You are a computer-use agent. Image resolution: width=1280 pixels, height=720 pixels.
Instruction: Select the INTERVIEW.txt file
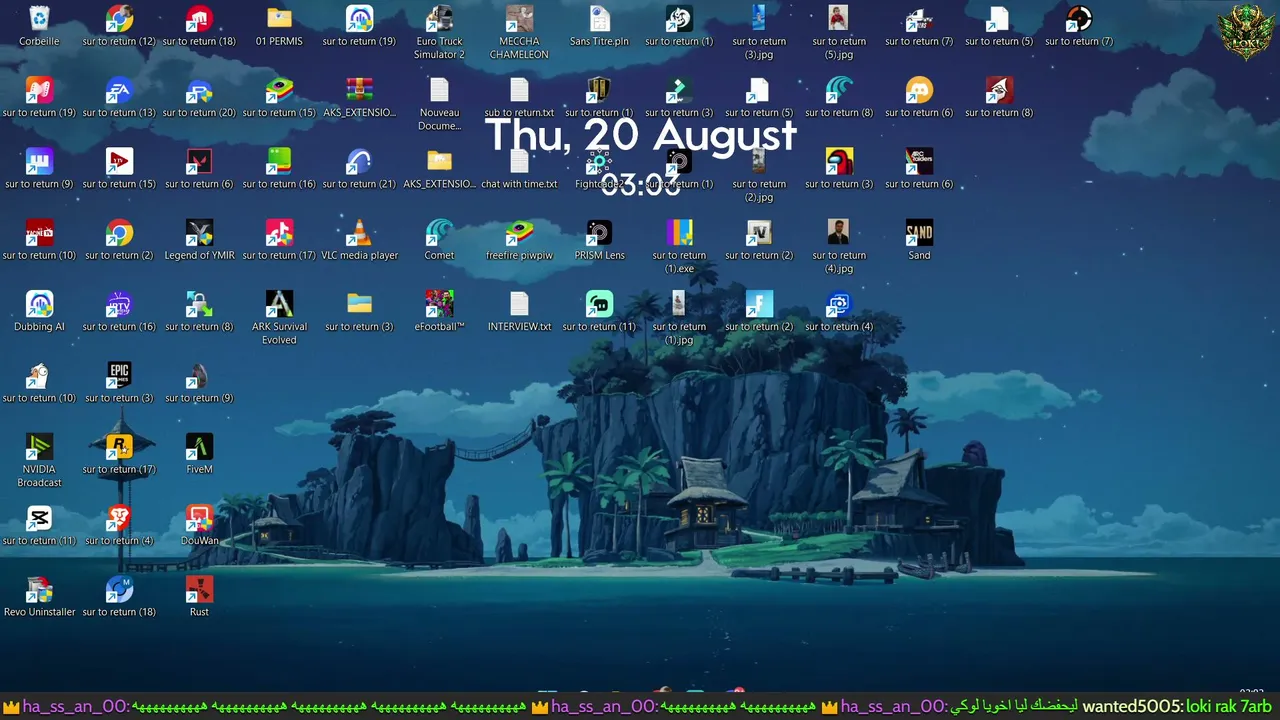tap(519, 311)
